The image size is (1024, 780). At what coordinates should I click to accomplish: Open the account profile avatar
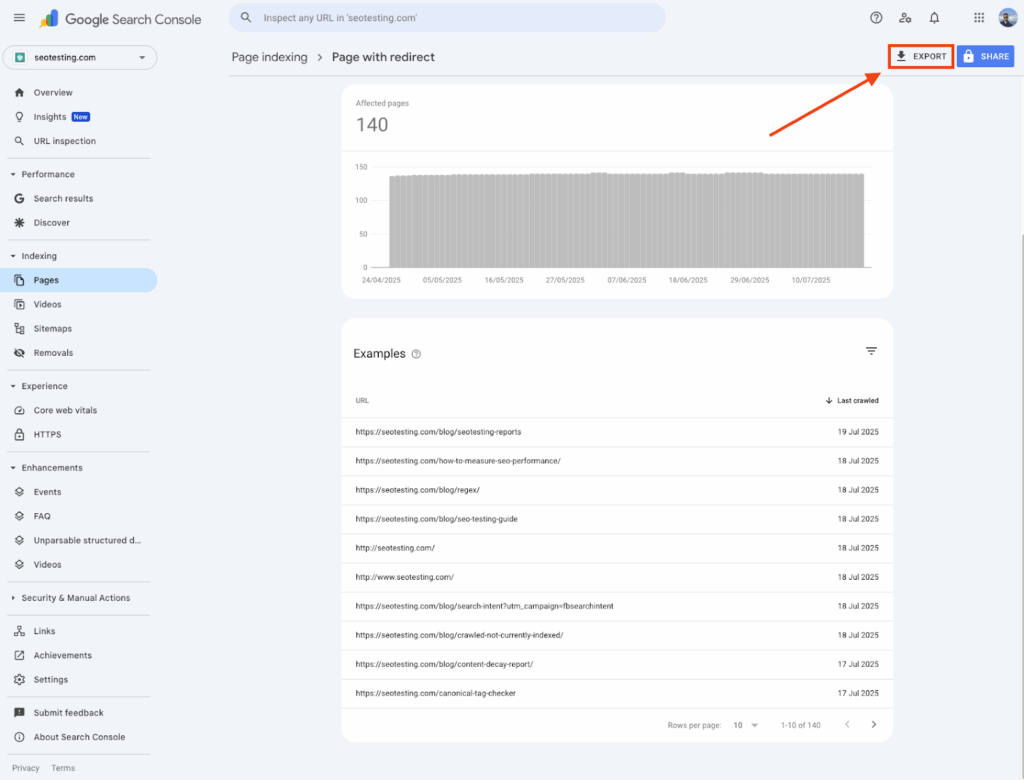click(x=1008, y=18)
